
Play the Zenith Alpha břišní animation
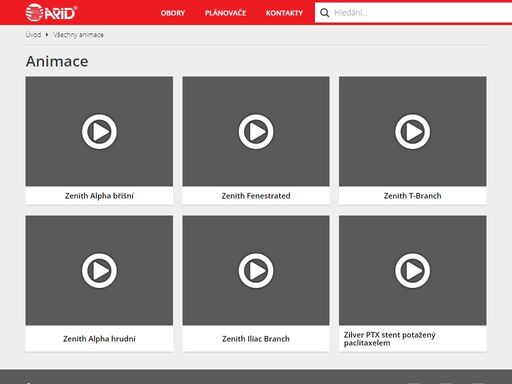tap(99, 131)
